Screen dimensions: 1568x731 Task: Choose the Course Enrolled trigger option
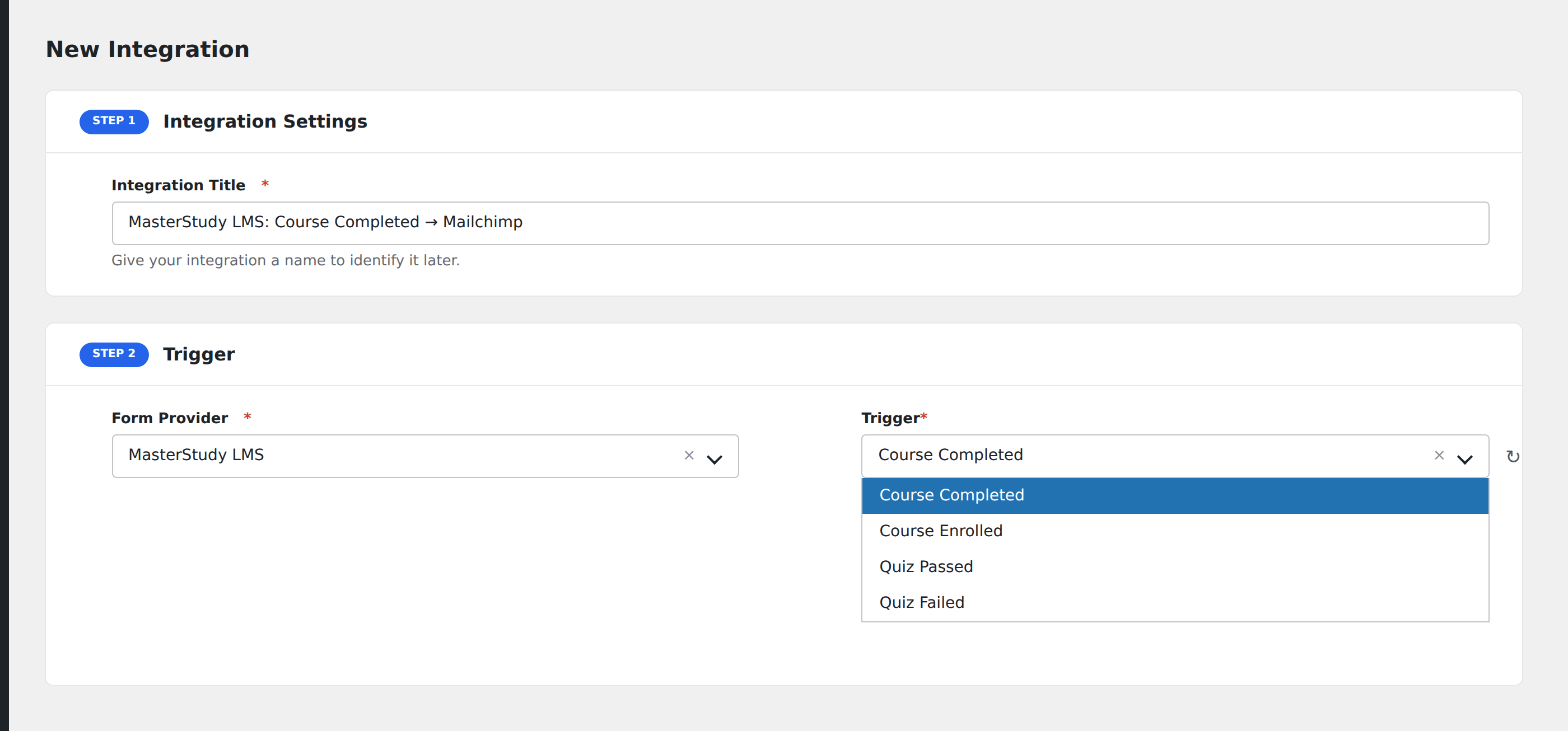coord(1175,531)
